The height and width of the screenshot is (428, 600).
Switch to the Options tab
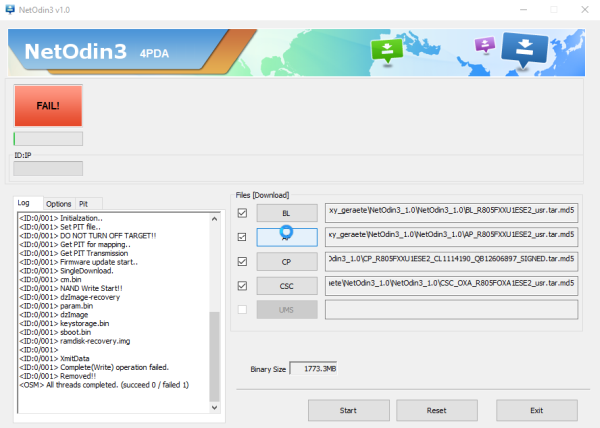click(x=59, y=204)
